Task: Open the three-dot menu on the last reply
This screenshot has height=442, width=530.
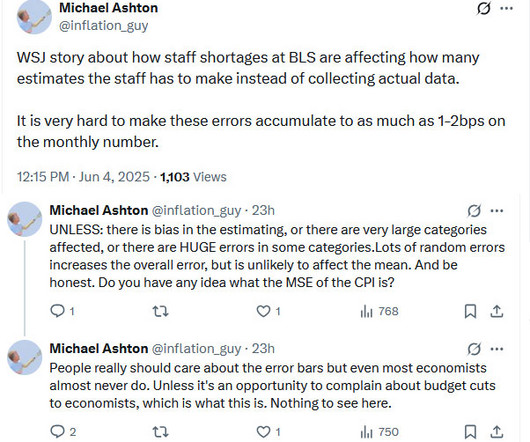Action: coord(497,349)
